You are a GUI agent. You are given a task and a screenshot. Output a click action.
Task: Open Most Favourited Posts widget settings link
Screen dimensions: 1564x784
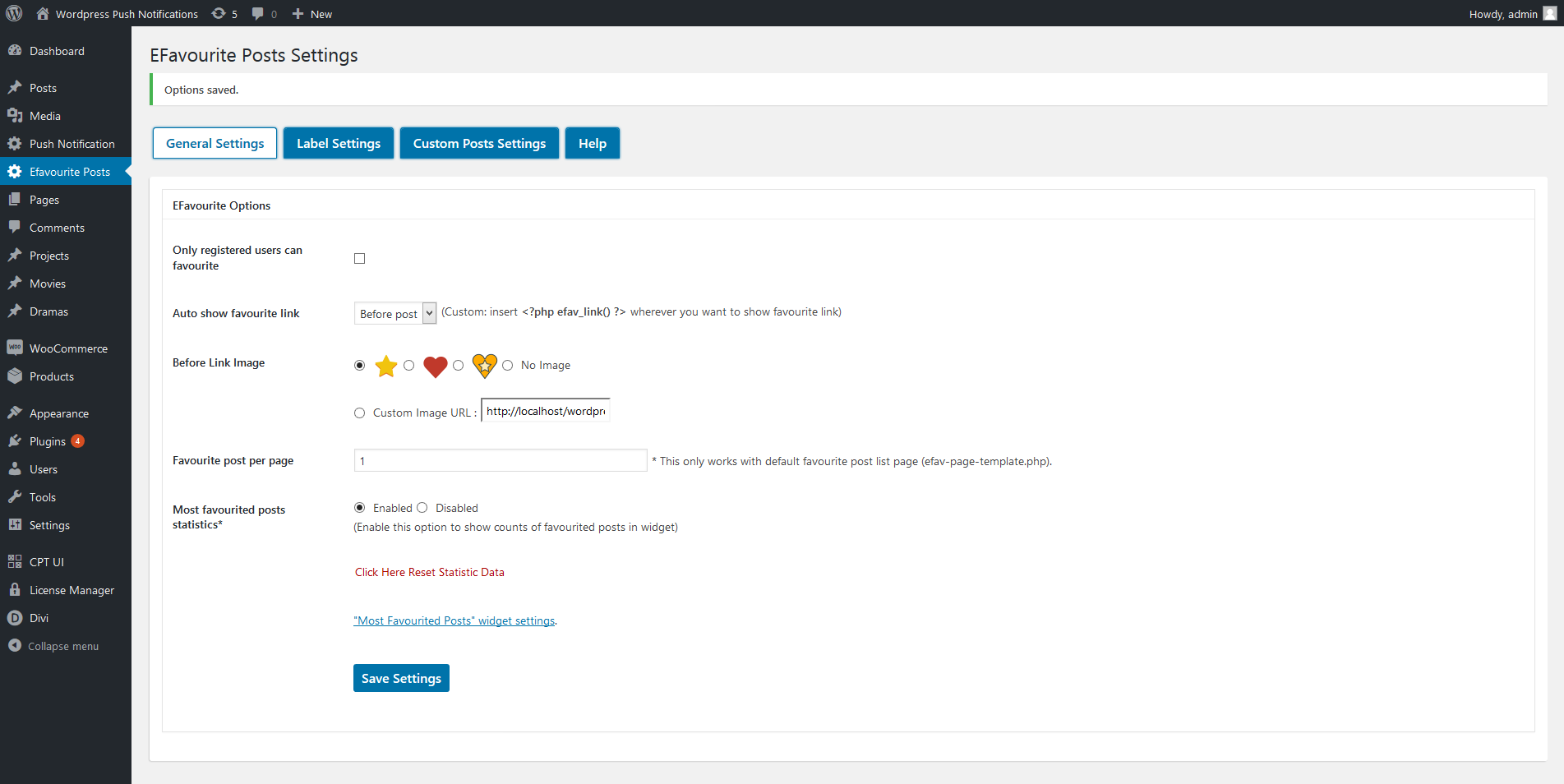[454, 620]
